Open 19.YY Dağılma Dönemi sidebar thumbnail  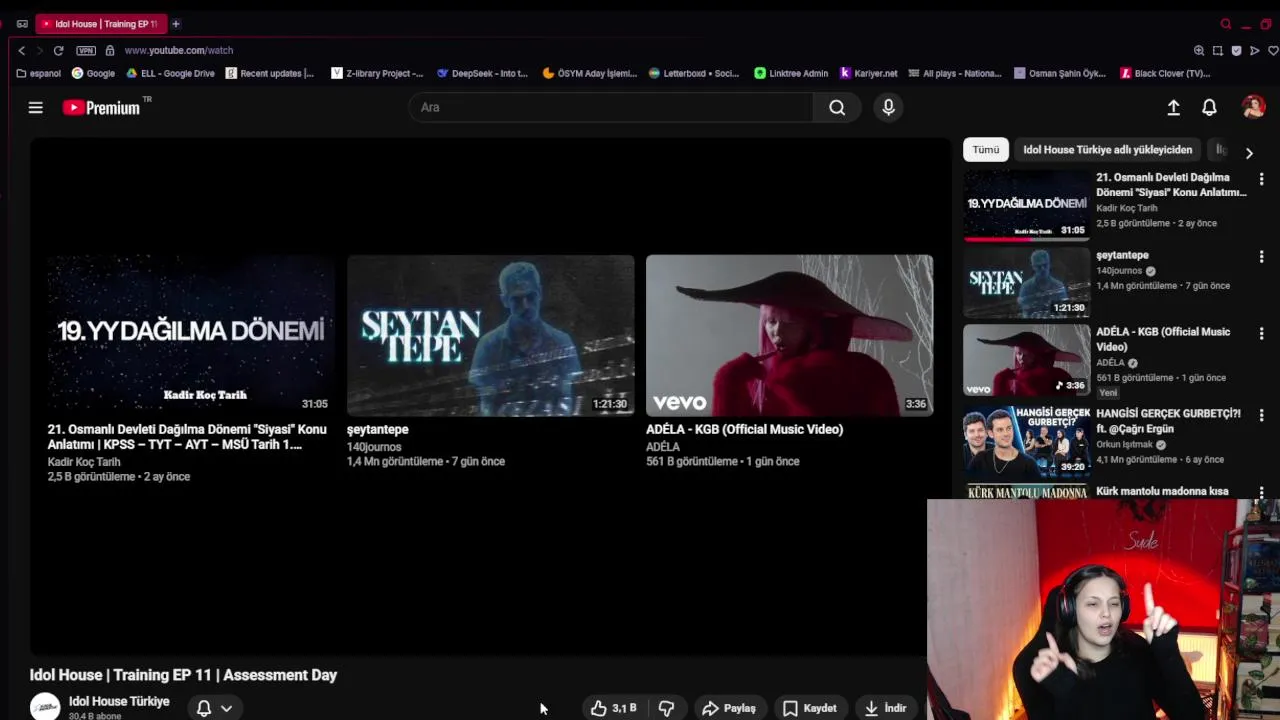(1027, 205)
